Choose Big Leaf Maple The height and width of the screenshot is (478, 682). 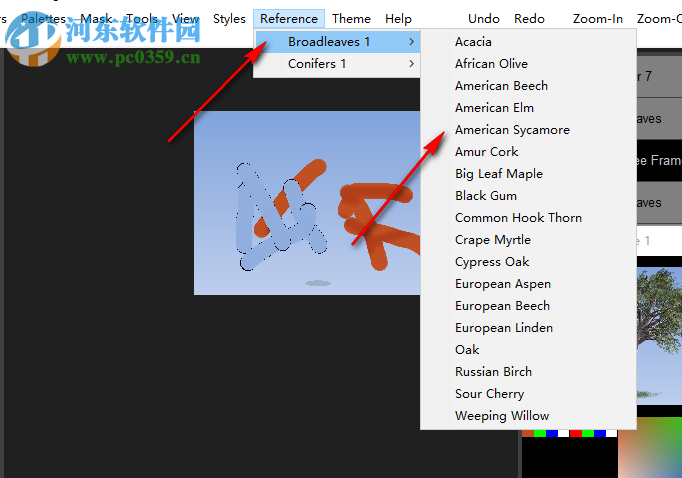pyautogui.click(x=528, y=174)
